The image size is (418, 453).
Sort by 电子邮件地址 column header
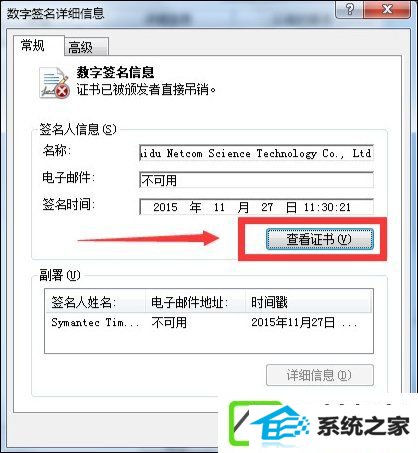pos(195,302)
